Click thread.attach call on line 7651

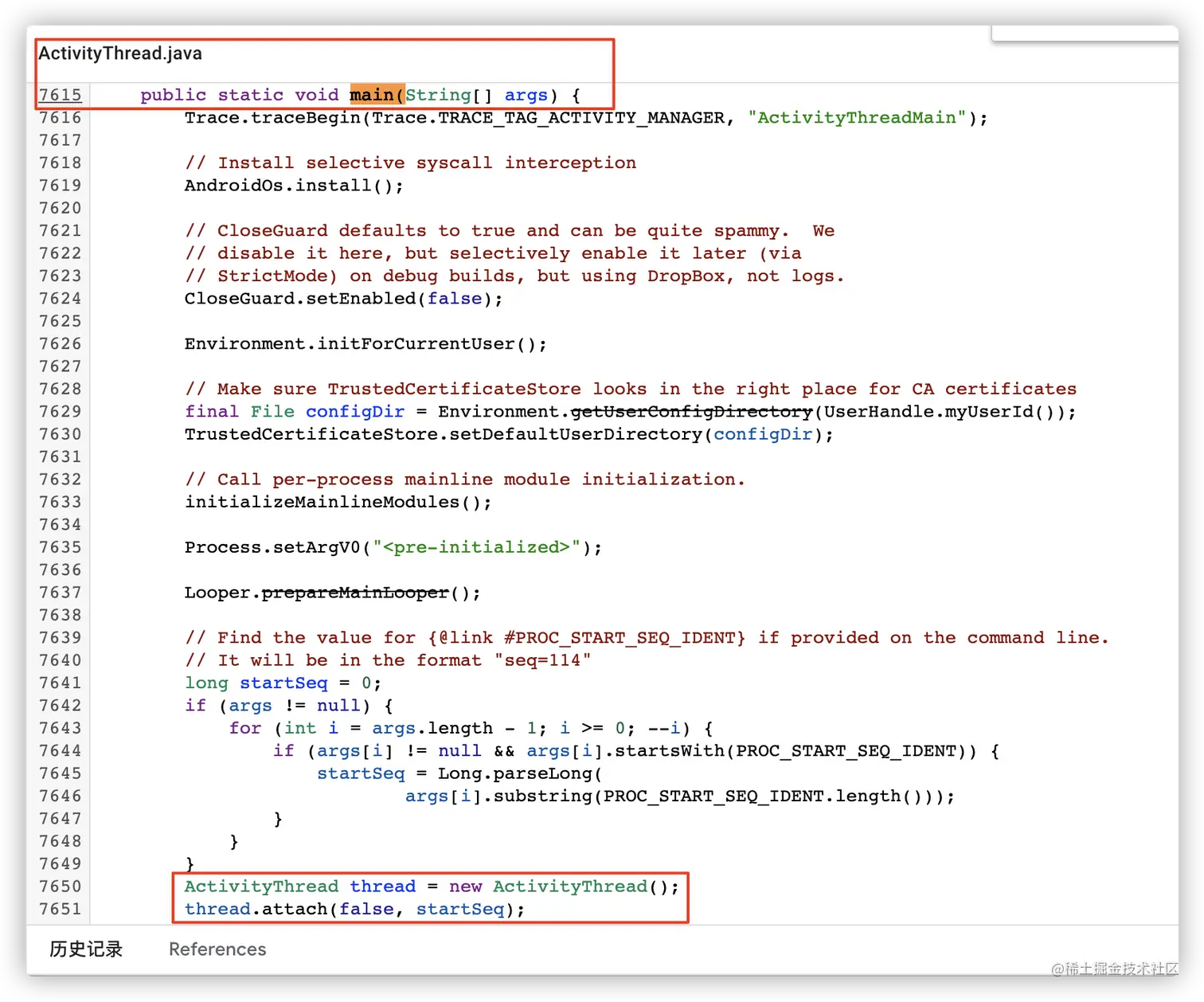pos(354,909)
